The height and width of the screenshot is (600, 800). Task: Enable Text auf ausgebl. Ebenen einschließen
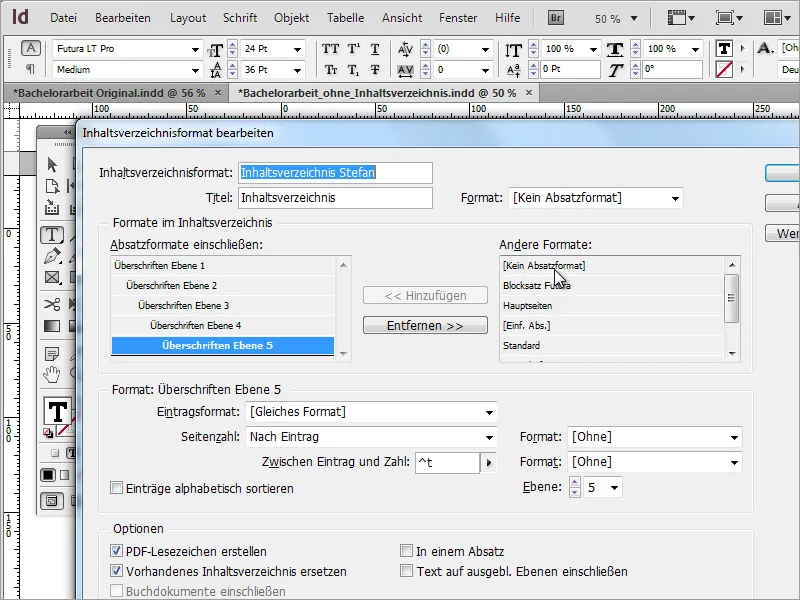tap(406, 571)
